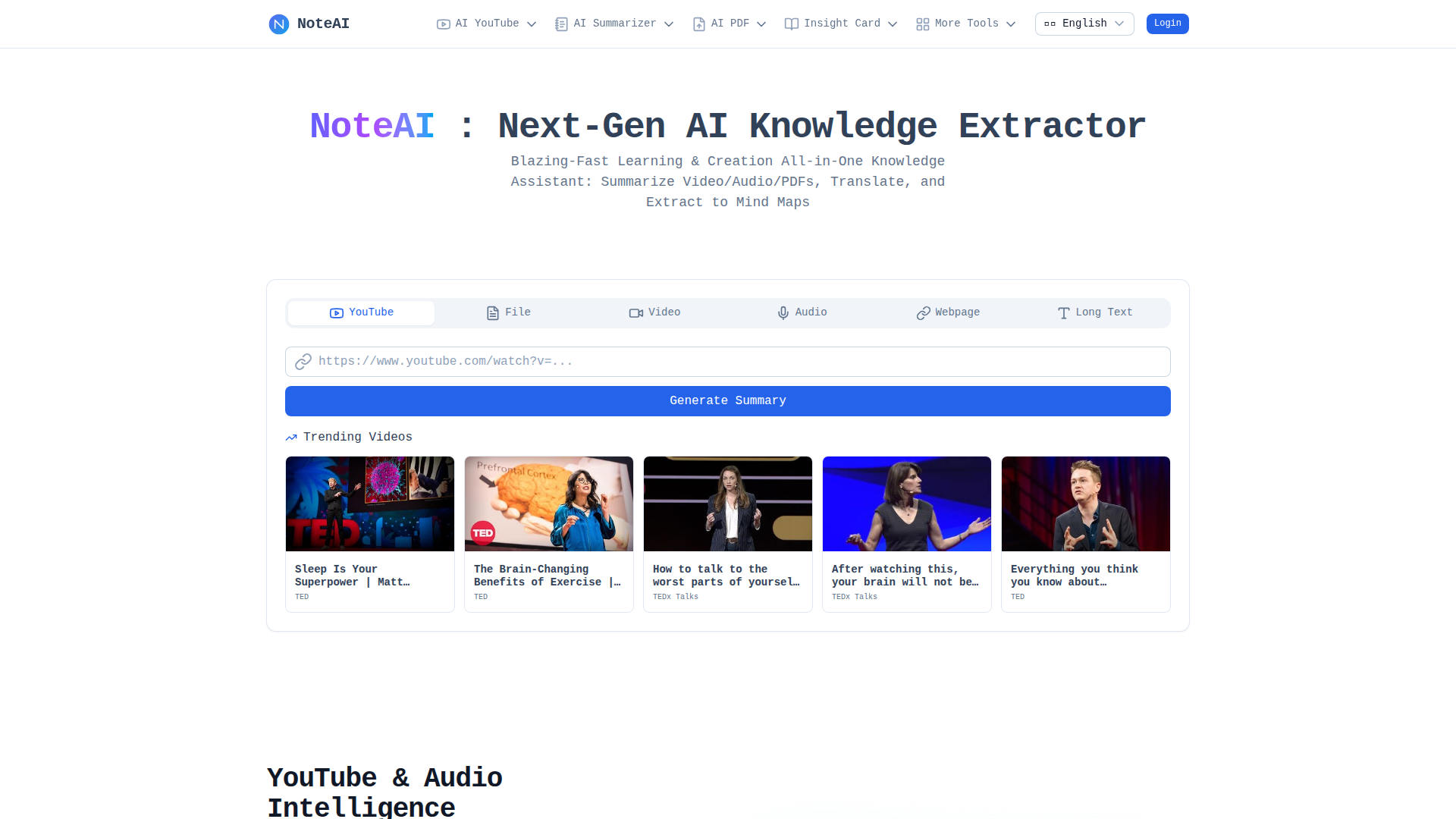The width and height of the screenshot is (1456, 819).
Task: Click the More Tools grid icon
Action: 922,24
